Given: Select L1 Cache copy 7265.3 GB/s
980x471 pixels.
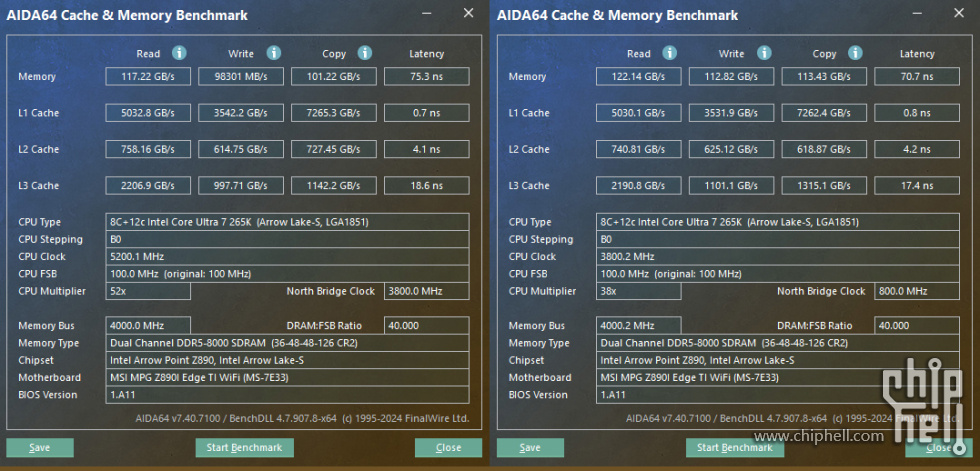Looking at the screenshot, I should click(x=334, y=113).
